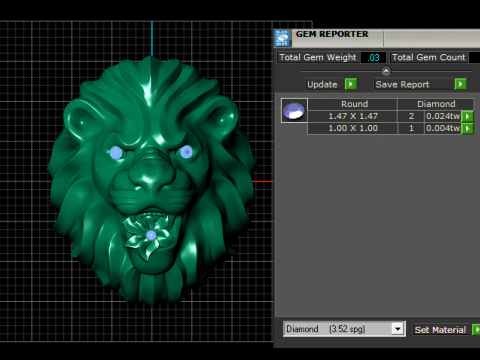Image resolution: width=480 pixels, height=360 pixels.
Task: Select the 1.00 X 1.00 size cell
Action: click(x=353, y=128)
